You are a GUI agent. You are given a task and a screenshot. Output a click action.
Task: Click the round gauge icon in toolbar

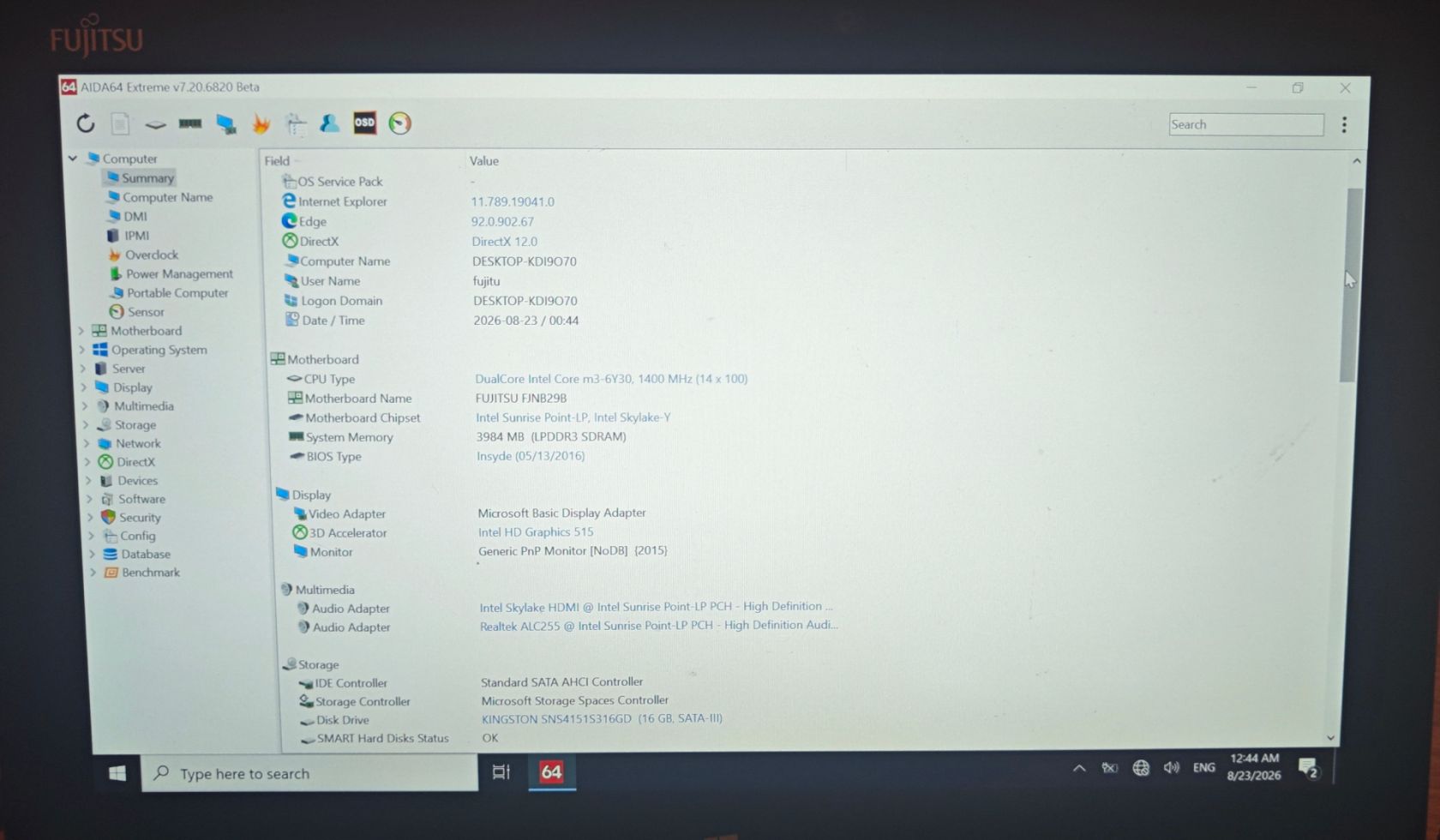click(x=399, y=123)
